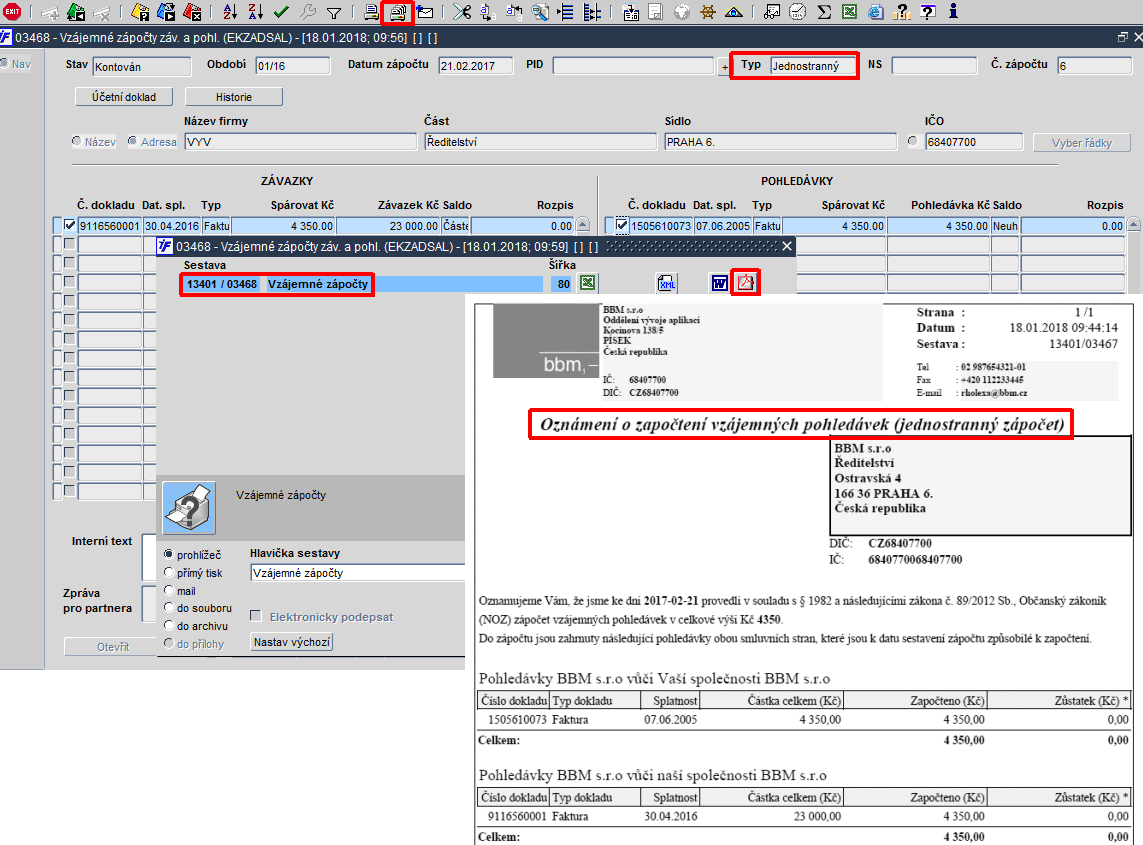Click the 'Datum zápočtu' field 21.02.2017
The height and width of the screenshot is (845, 1143).
(x=476, y=66)
